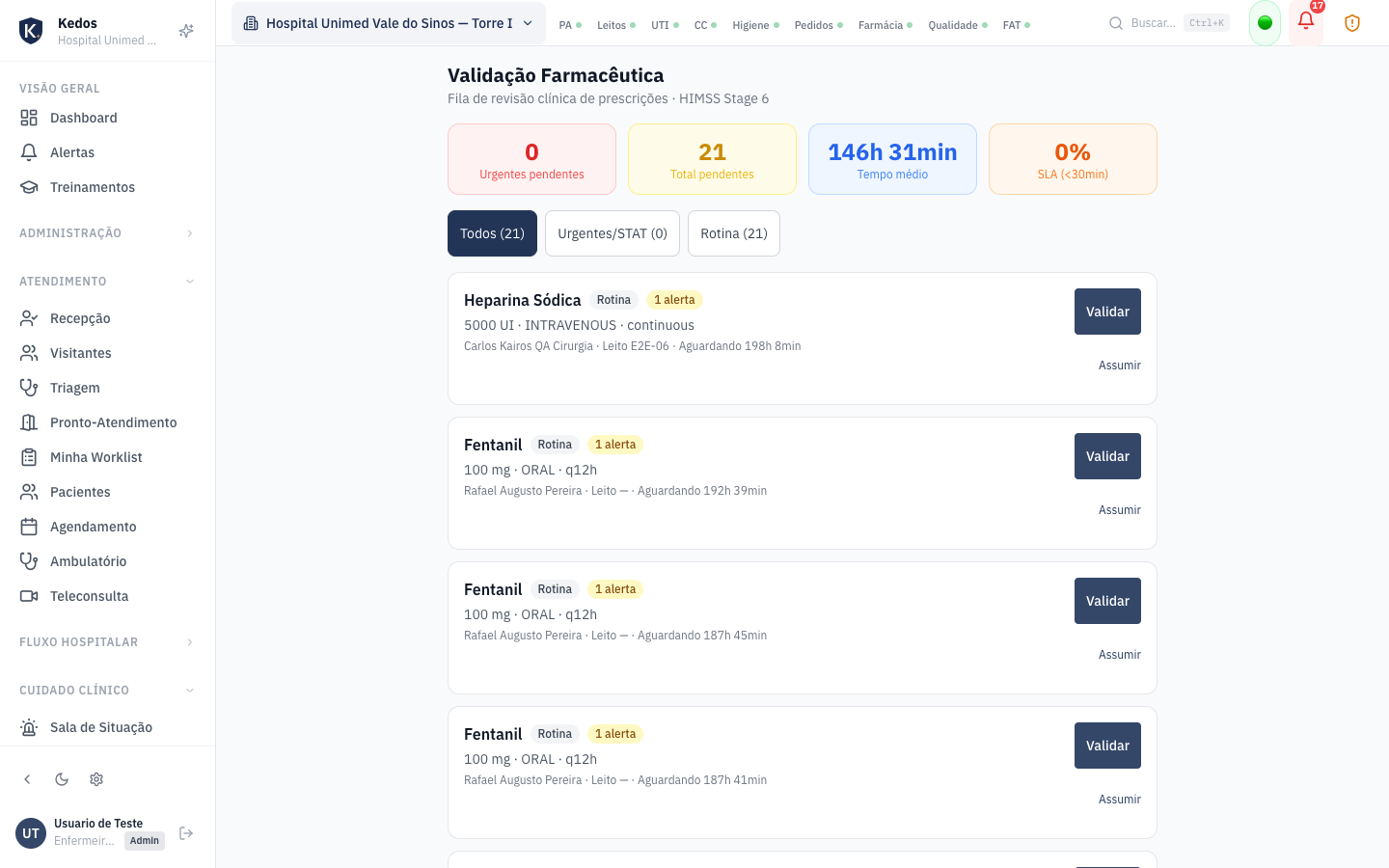Click the Buscar search field
This screenshot has width=1389, height=868.
tap(1169, 23)
